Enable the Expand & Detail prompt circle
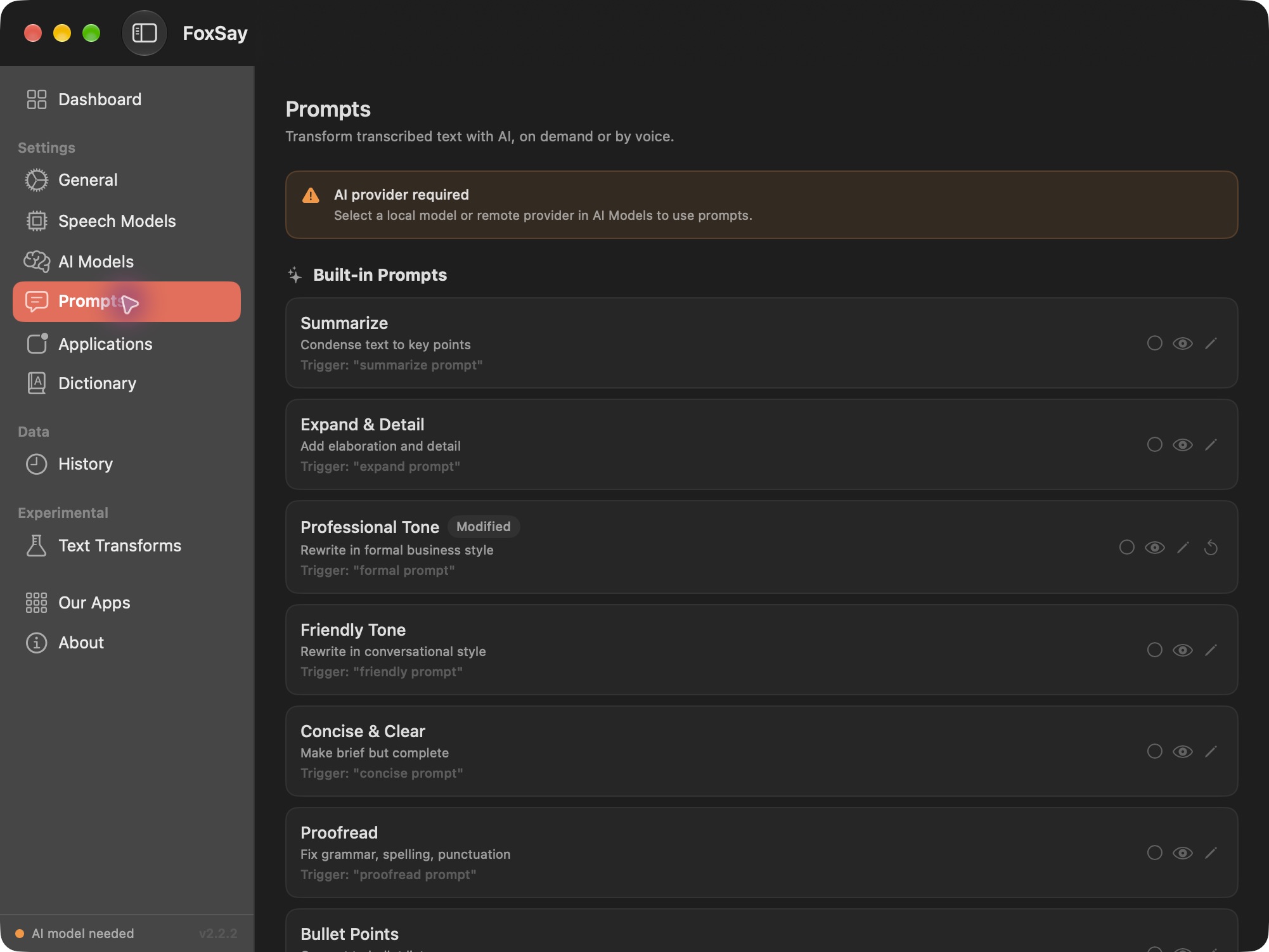The image size is (1269, 952). pyautogui.click(x=1155, y=444)
